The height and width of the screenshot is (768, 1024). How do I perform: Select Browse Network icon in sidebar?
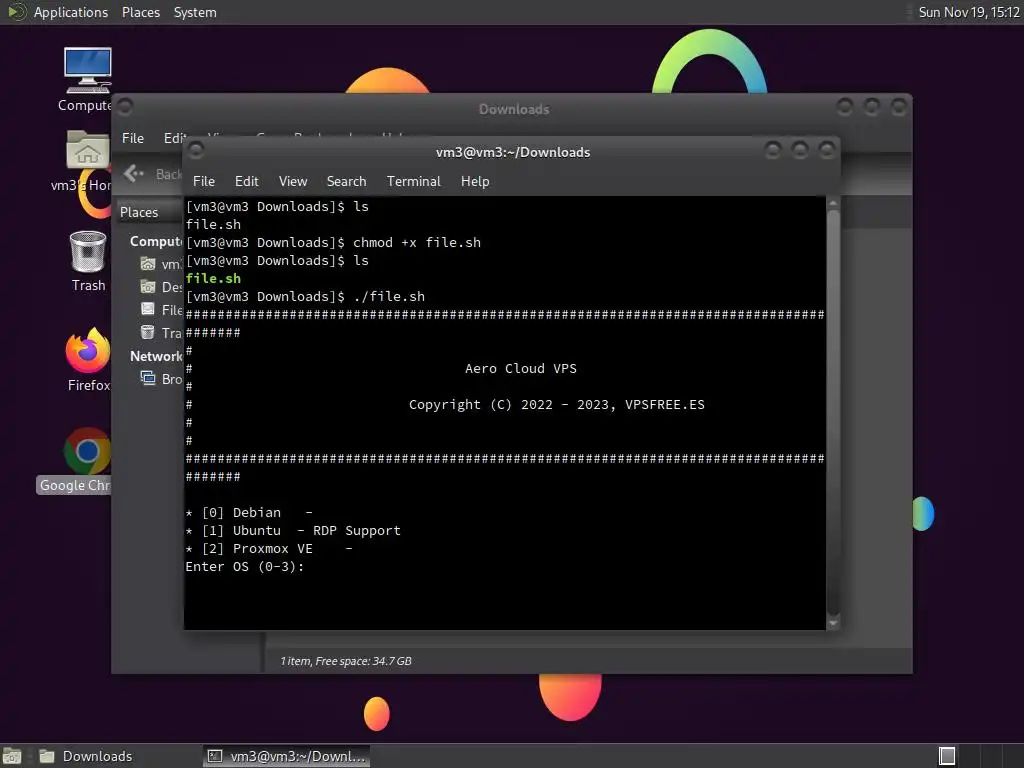point(148,378)
